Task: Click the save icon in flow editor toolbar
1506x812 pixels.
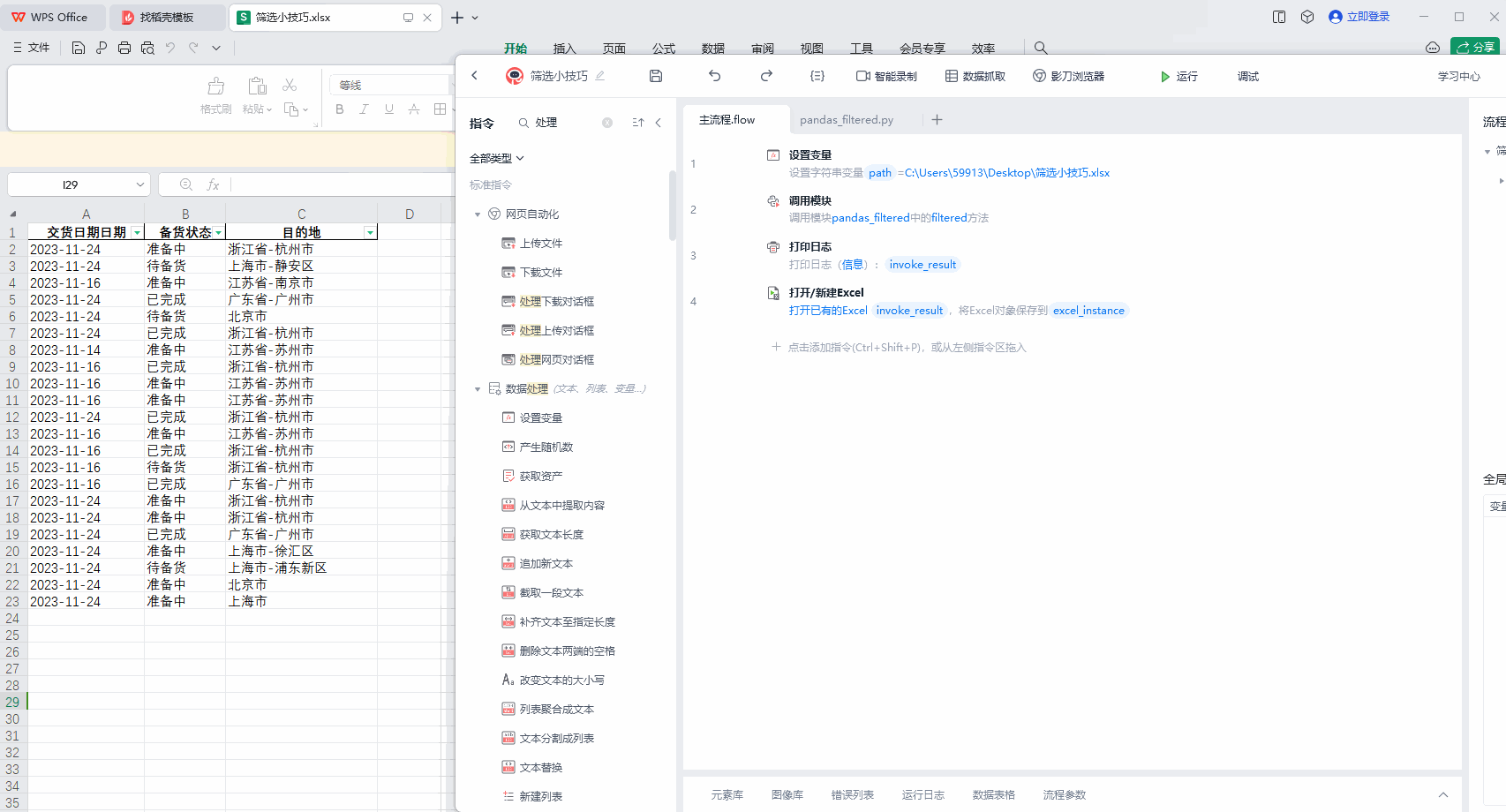Action: coord(656,76)
